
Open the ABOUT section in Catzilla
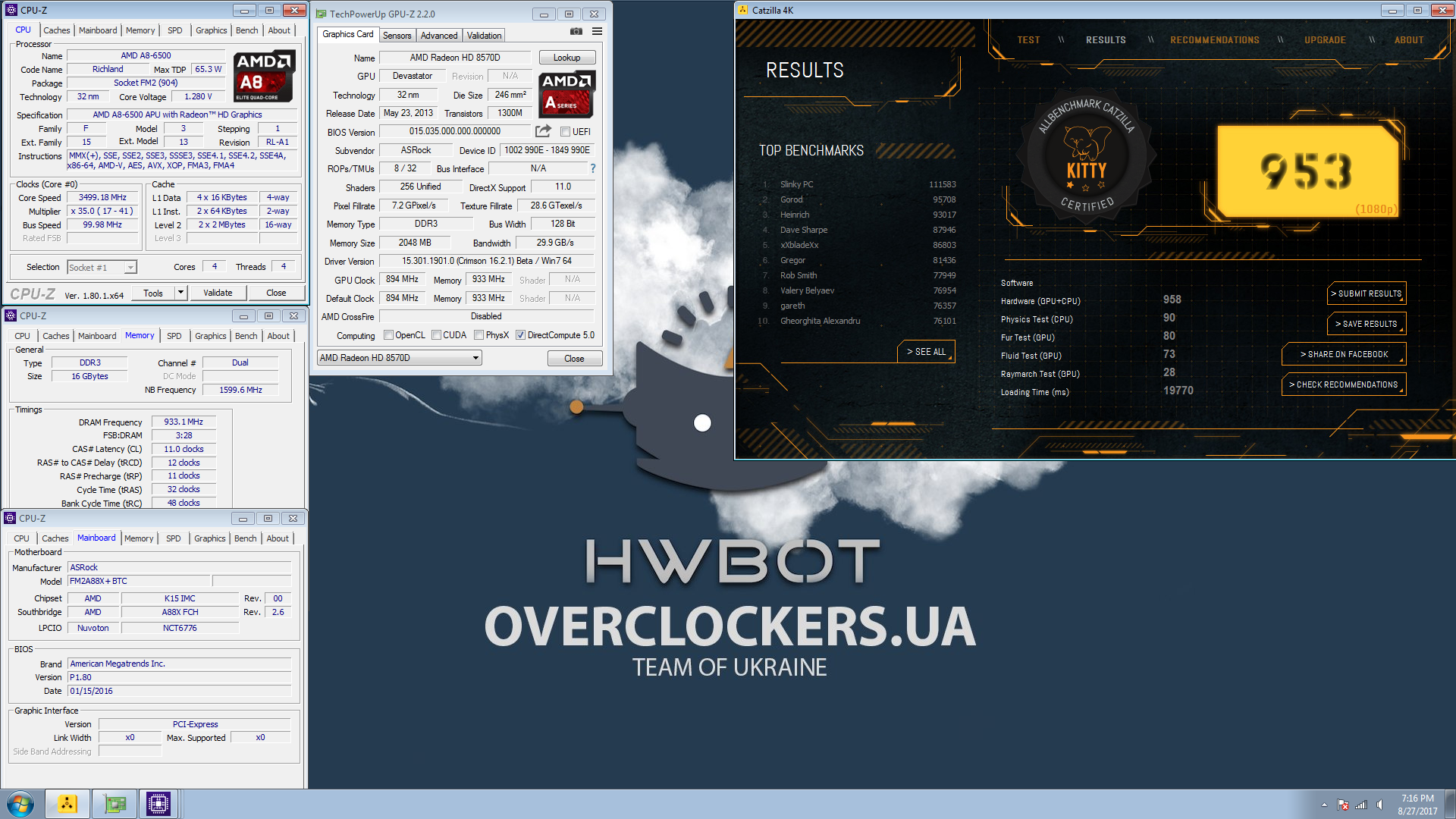pyautogui.click(x=1409, y=40)
